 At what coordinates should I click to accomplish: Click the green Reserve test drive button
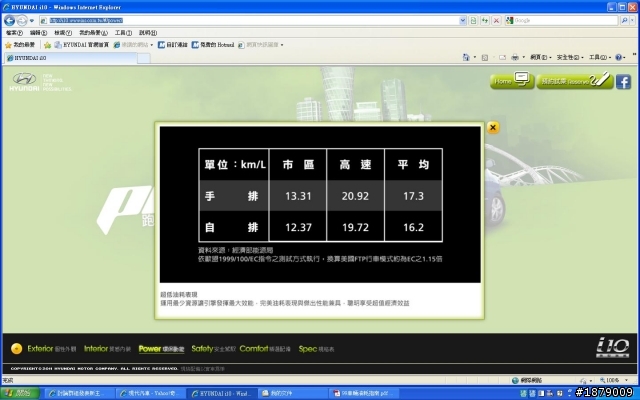(x=575, y=81)
